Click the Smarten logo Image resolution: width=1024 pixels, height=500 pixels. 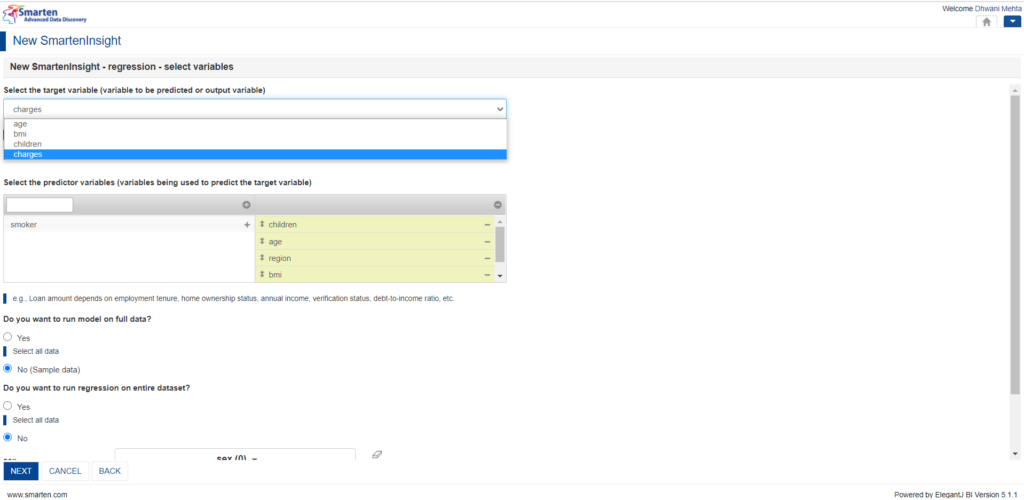(44, 14)
